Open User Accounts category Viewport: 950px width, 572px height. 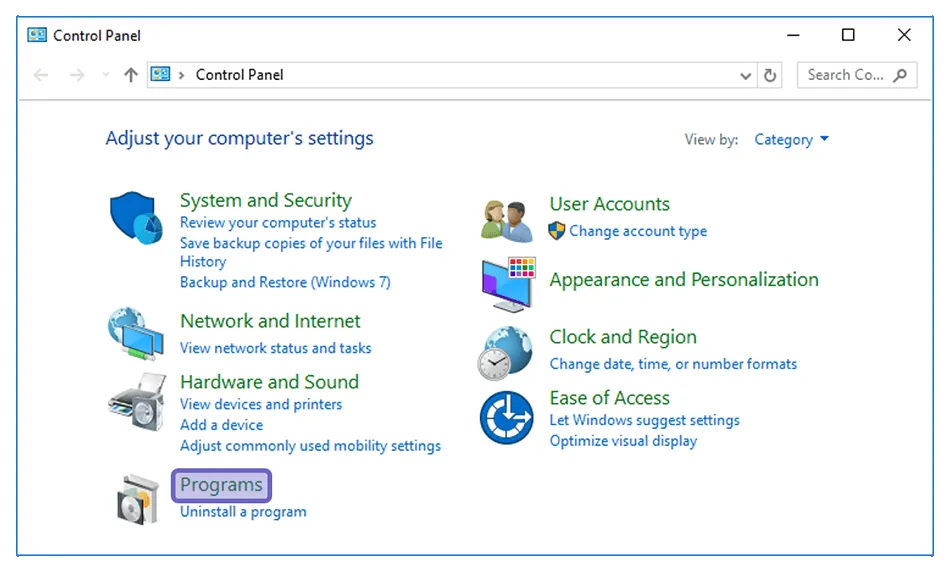pos(610,204)
